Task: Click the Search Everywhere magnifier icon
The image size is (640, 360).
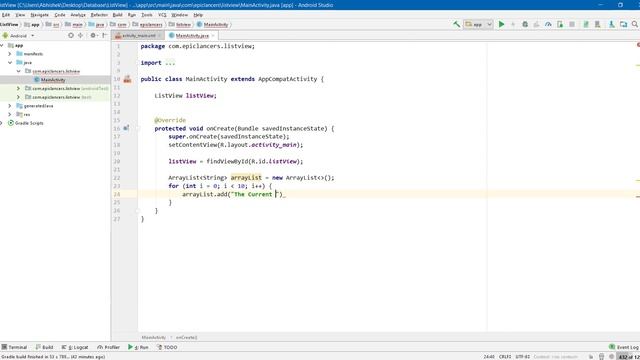Action: pyautogui.click(x=635, y=24)
